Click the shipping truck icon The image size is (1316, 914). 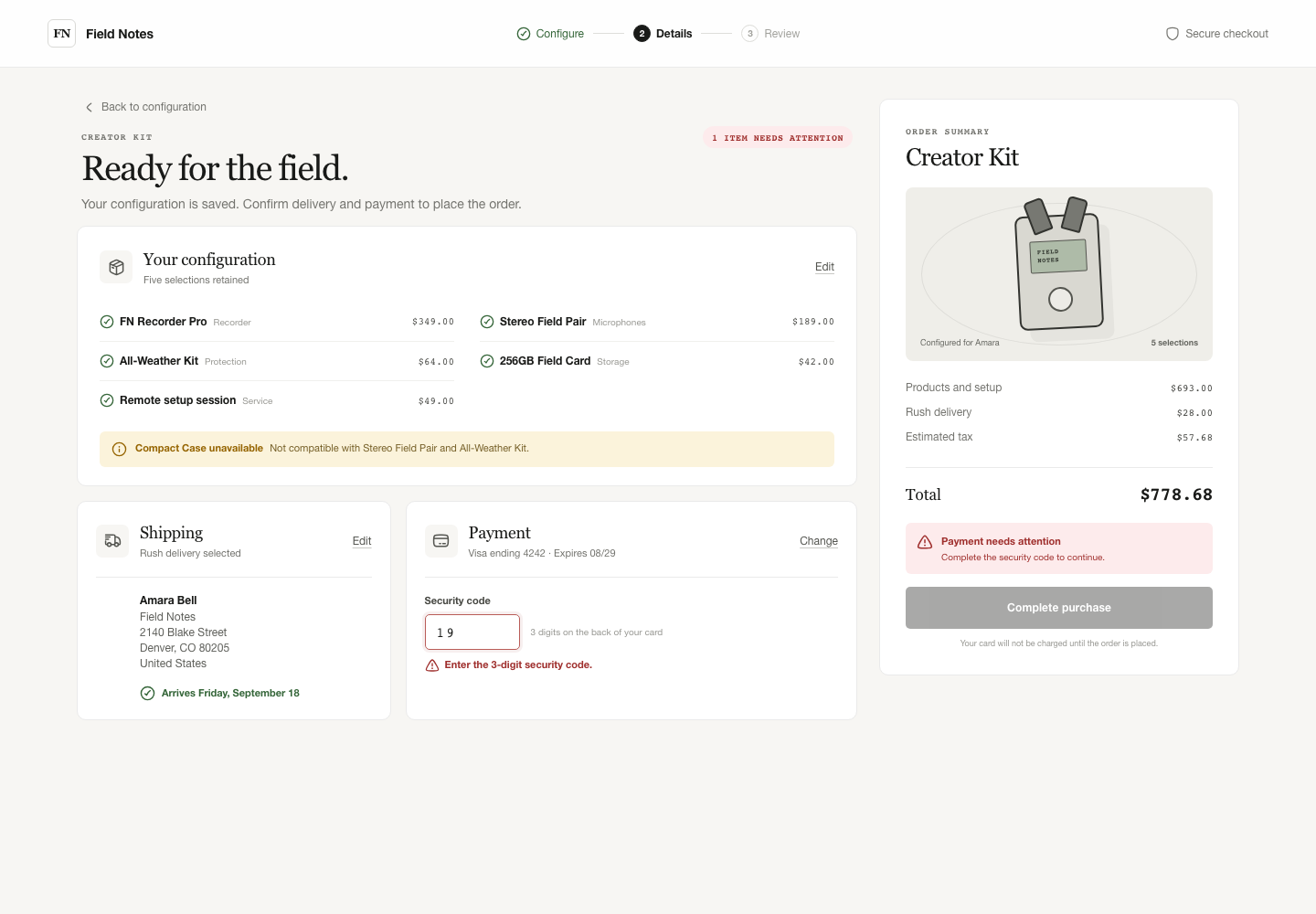112,541
